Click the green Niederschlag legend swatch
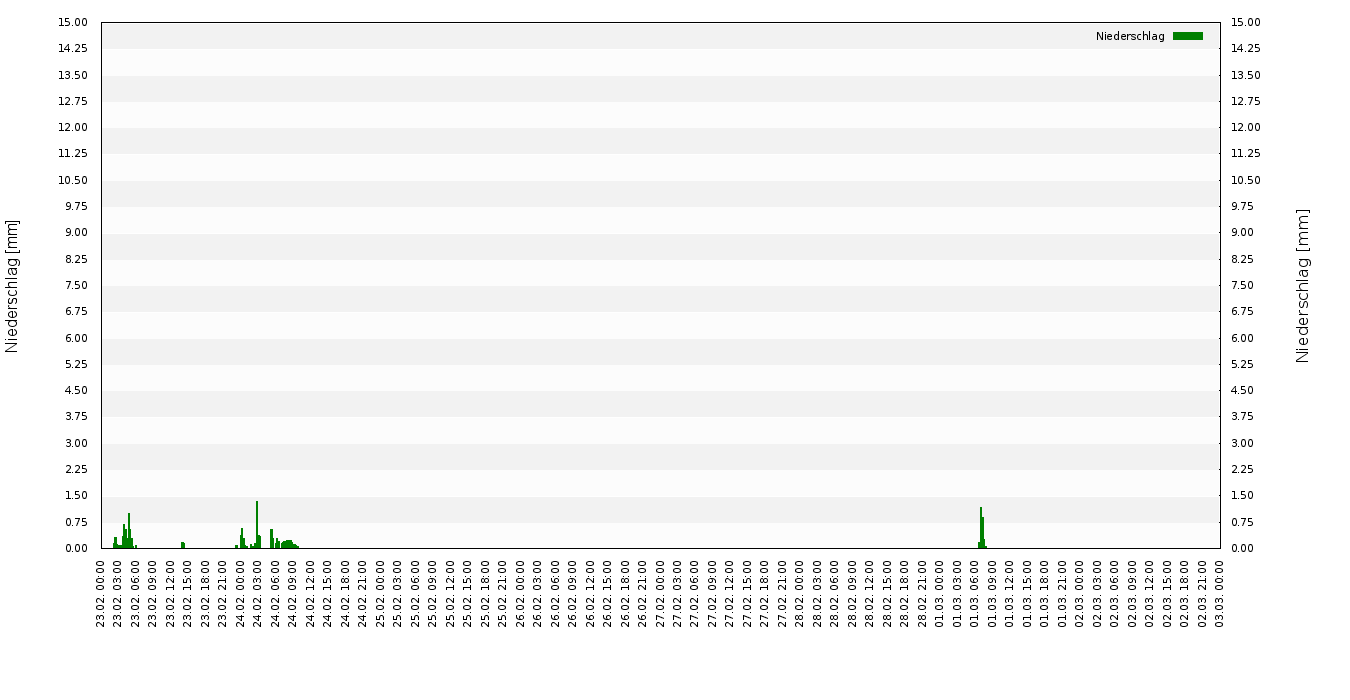Screen dimensions: 1350x700 click(x=1187, y=36)
